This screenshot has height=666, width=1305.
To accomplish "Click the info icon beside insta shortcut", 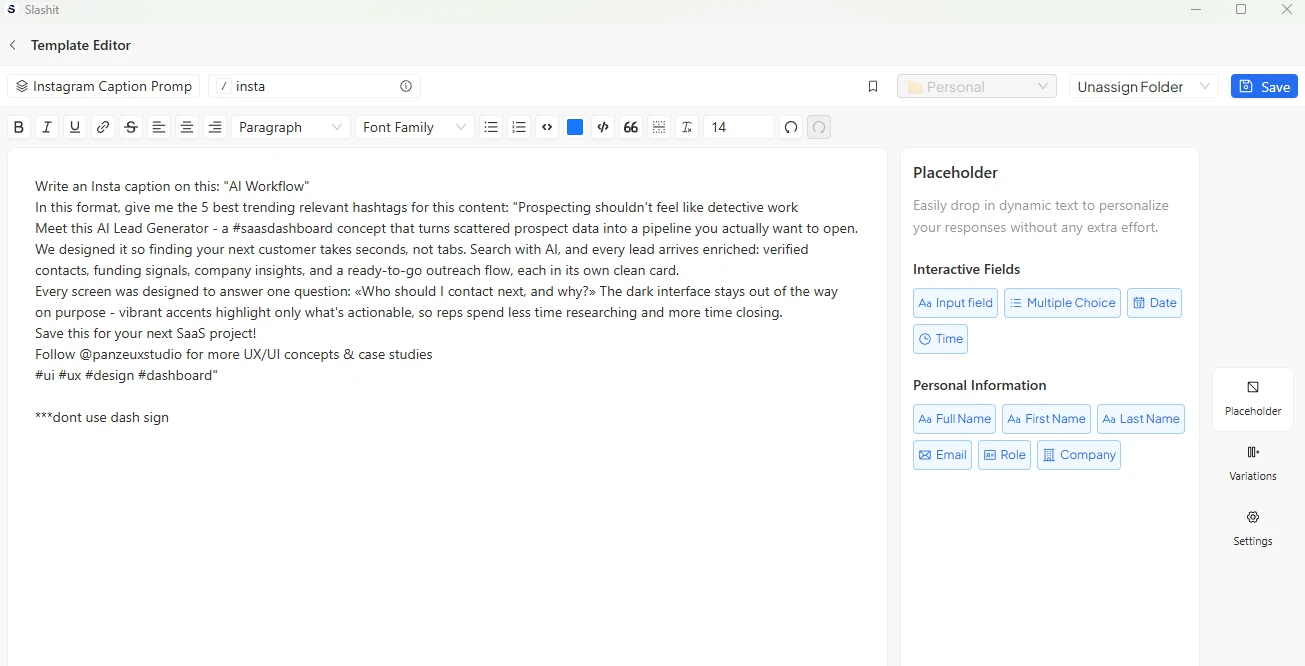I will (x=406, y=86).
